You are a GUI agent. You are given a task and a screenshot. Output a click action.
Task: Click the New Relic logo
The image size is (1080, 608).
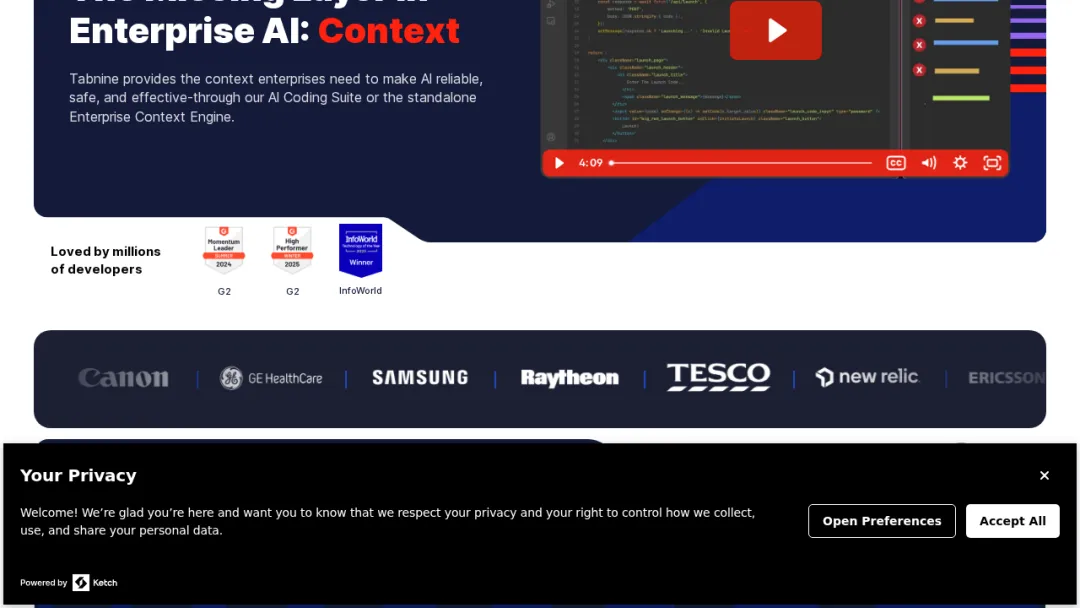867,377
